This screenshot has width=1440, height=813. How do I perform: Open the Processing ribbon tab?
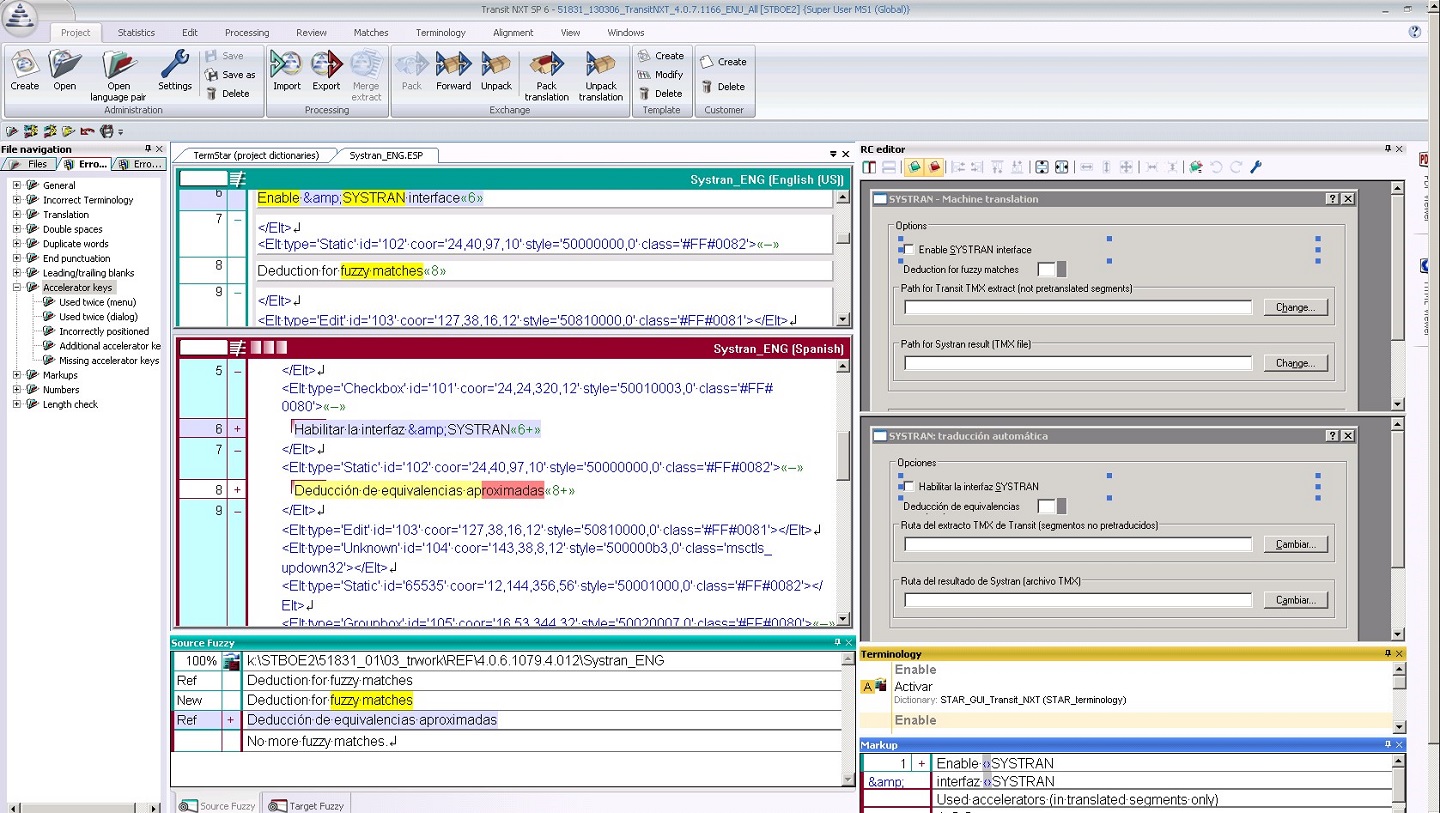(x=247, y=32)
